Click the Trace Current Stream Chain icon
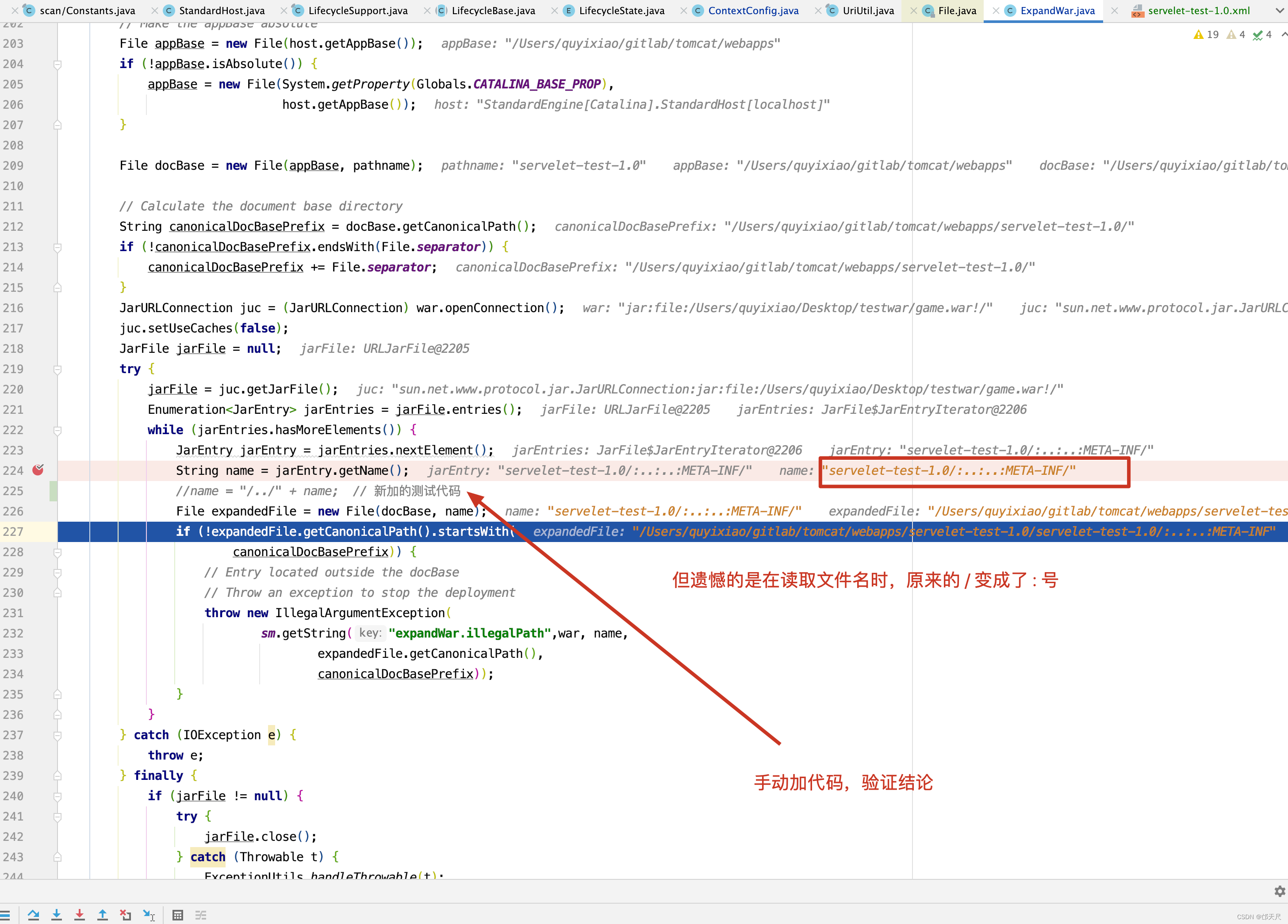This screenshot has width=1288, height=924. click(x=200, y=915)
